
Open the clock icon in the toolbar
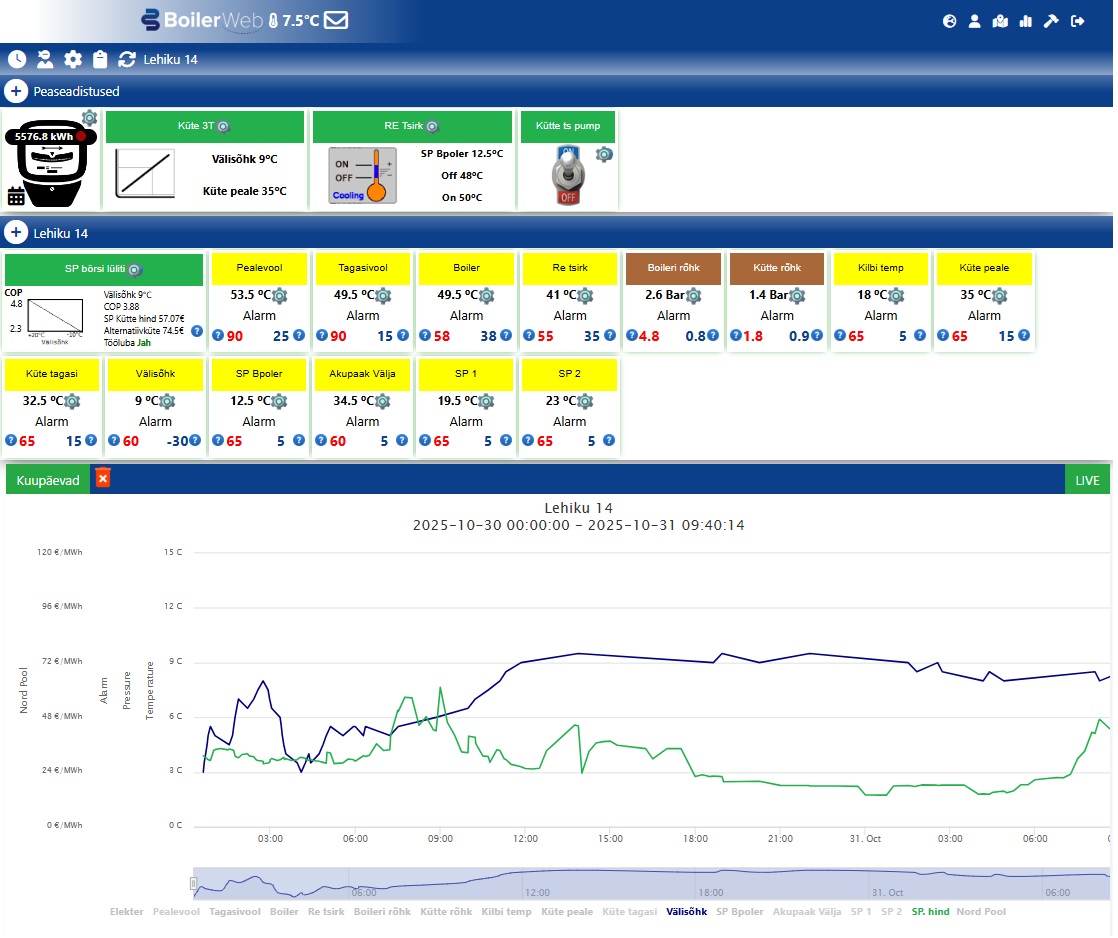tap(17, 59)
